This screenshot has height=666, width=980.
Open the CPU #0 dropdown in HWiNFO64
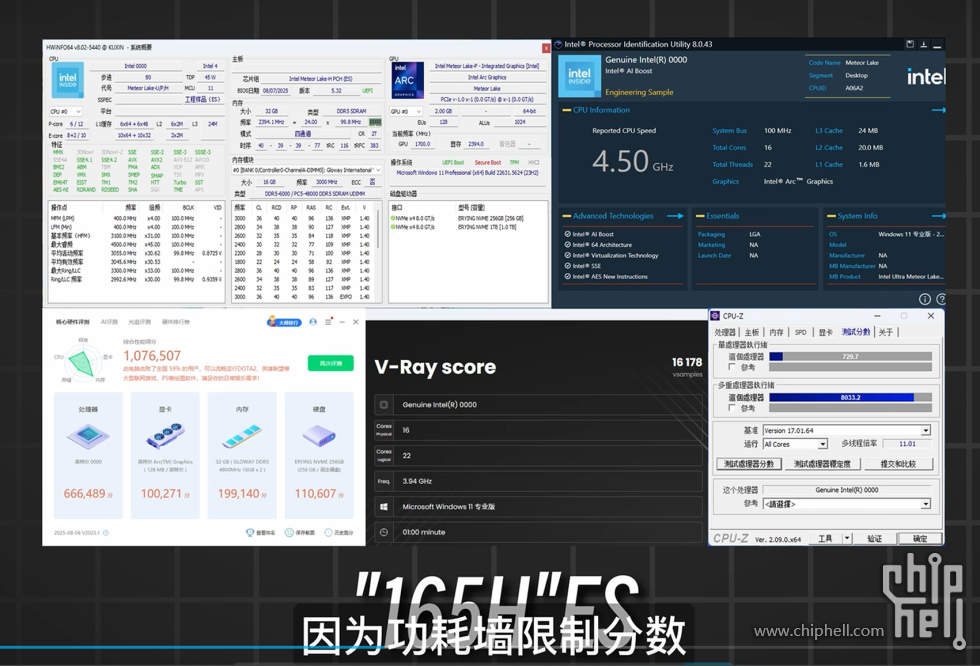coord(66,112)
